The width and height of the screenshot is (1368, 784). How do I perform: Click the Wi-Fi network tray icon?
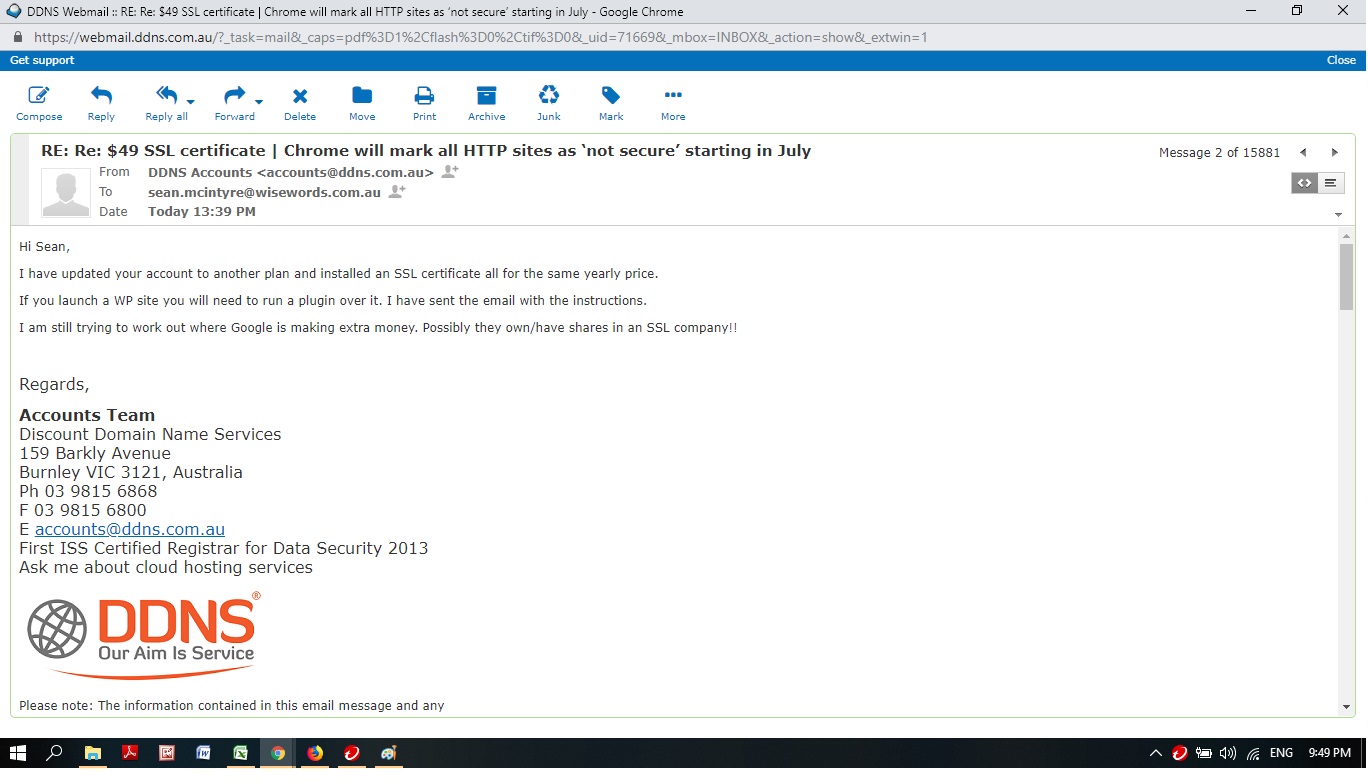[1253, 753]
